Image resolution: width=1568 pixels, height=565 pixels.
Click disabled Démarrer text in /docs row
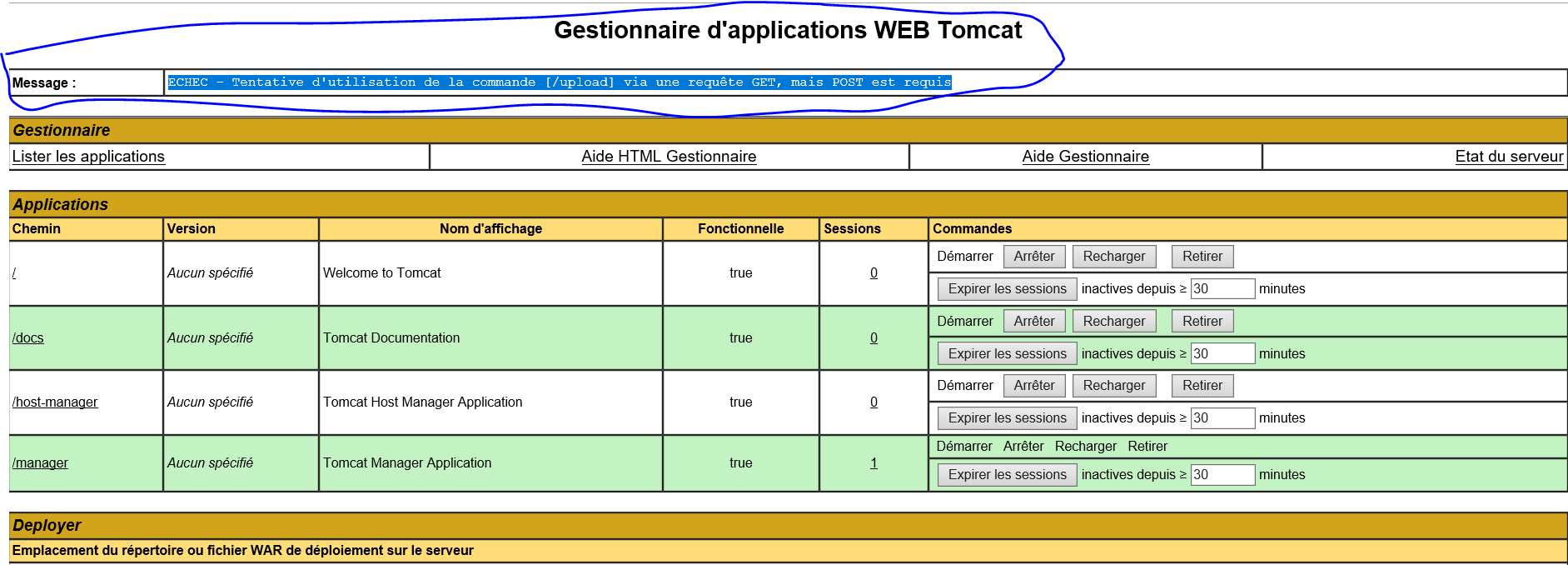[964, 322]
